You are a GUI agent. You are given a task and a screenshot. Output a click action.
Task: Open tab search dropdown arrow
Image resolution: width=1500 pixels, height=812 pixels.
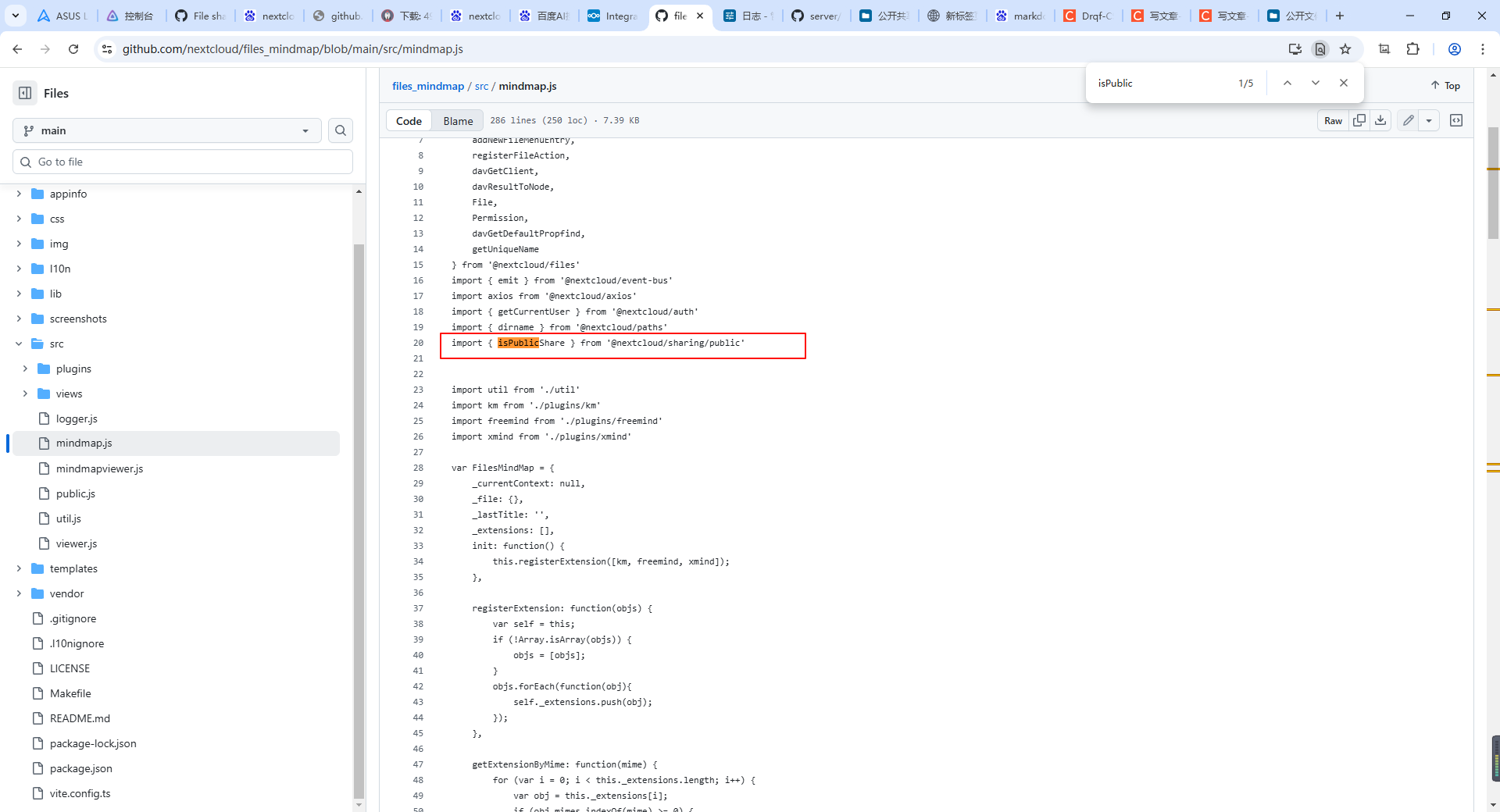pyautogui.click(x=15, y=16)
